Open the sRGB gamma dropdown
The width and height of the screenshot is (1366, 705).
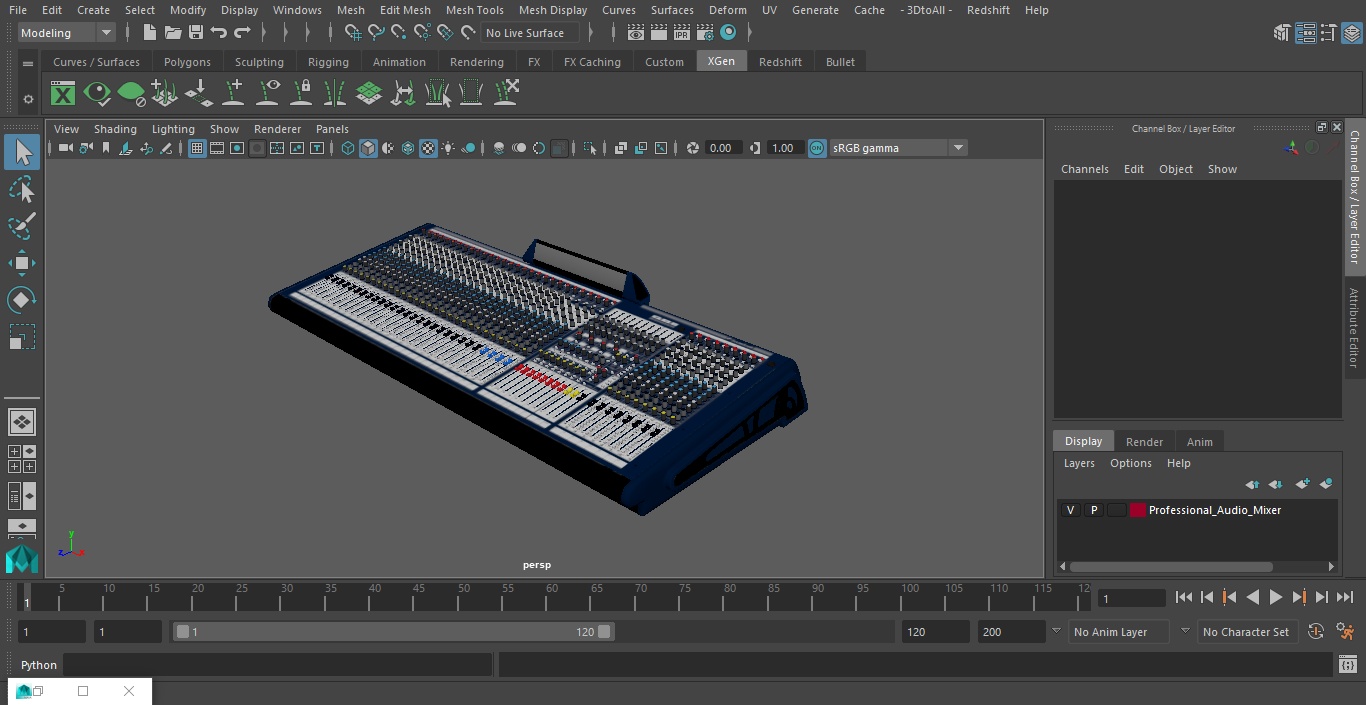point(897,148)
